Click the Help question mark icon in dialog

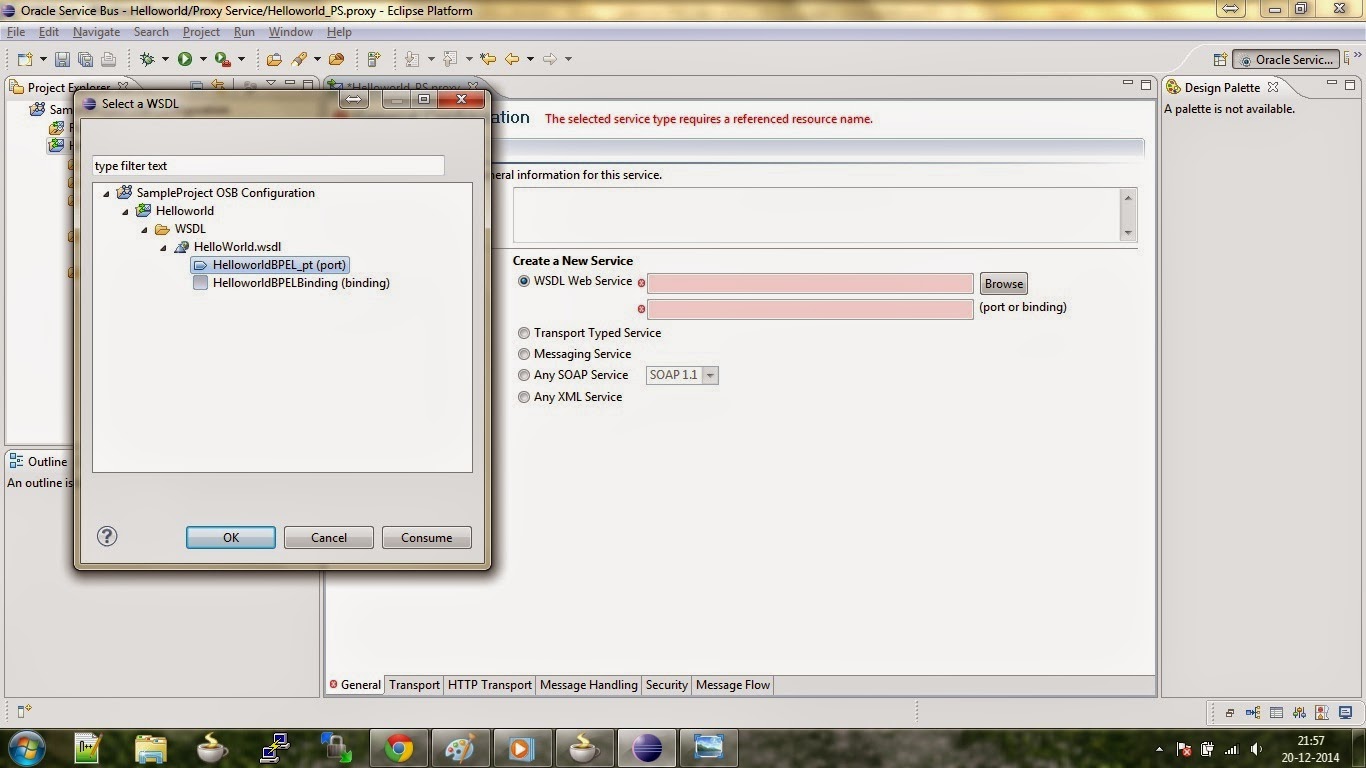pos(107,537)
